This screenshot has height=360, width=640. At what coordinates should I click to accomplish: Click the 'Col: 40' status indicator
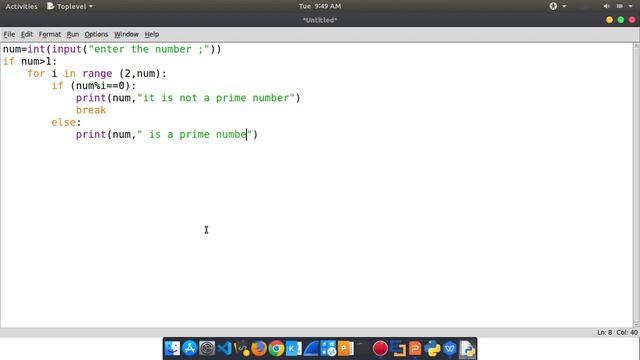(627, 333)
